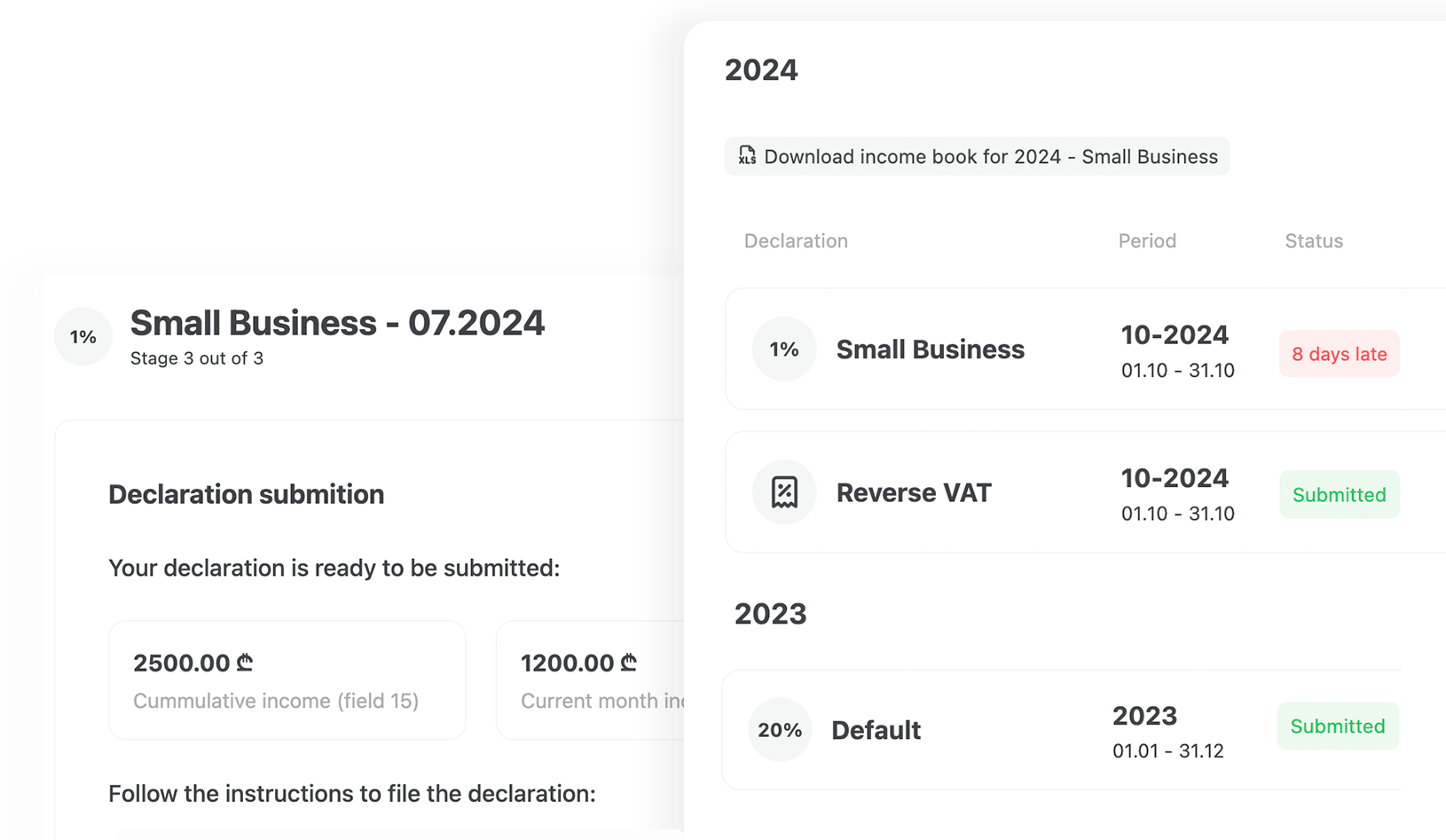Click the XLS file icon in download button

747,156
